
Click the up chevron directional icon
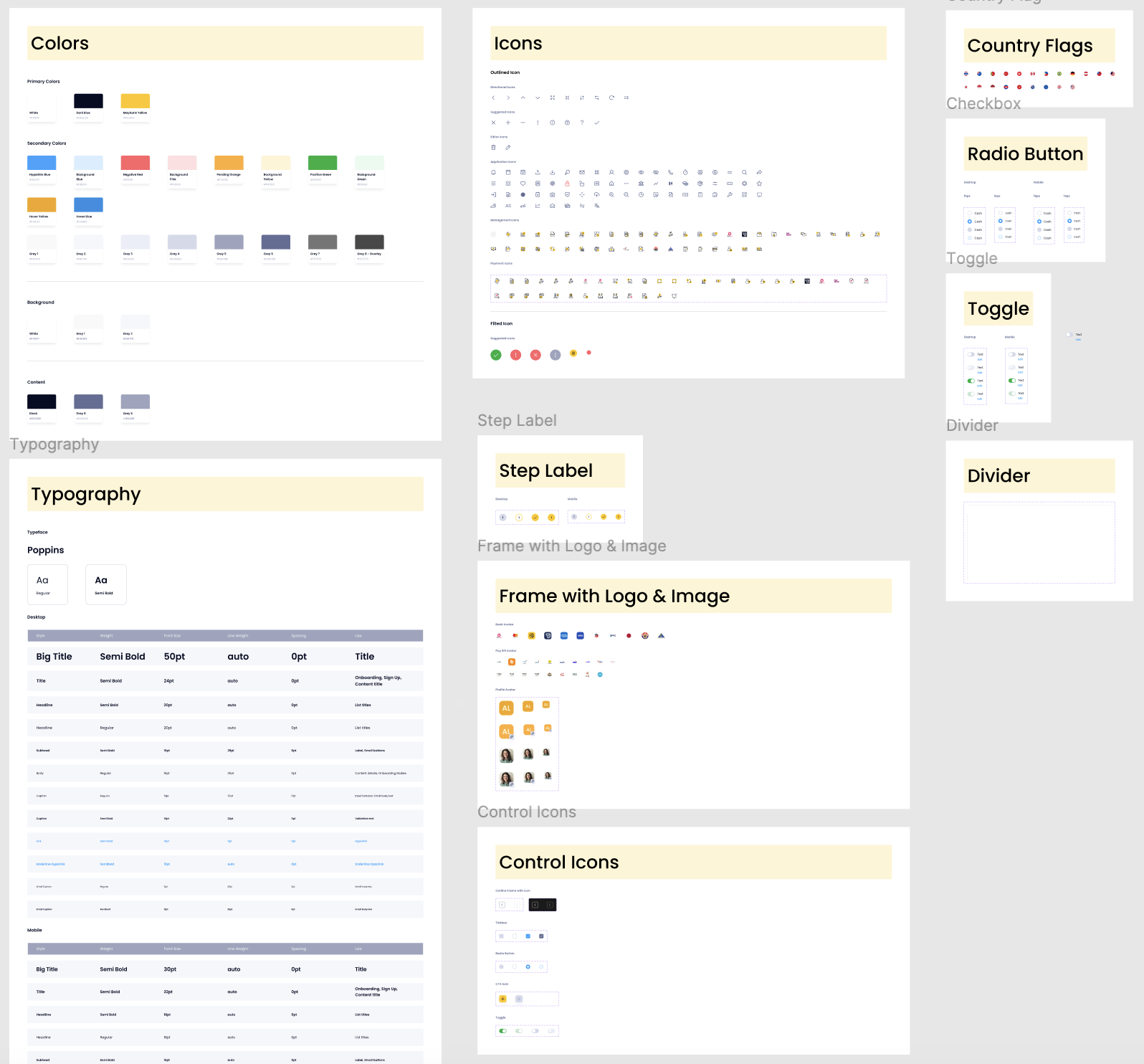click(523, 98)
